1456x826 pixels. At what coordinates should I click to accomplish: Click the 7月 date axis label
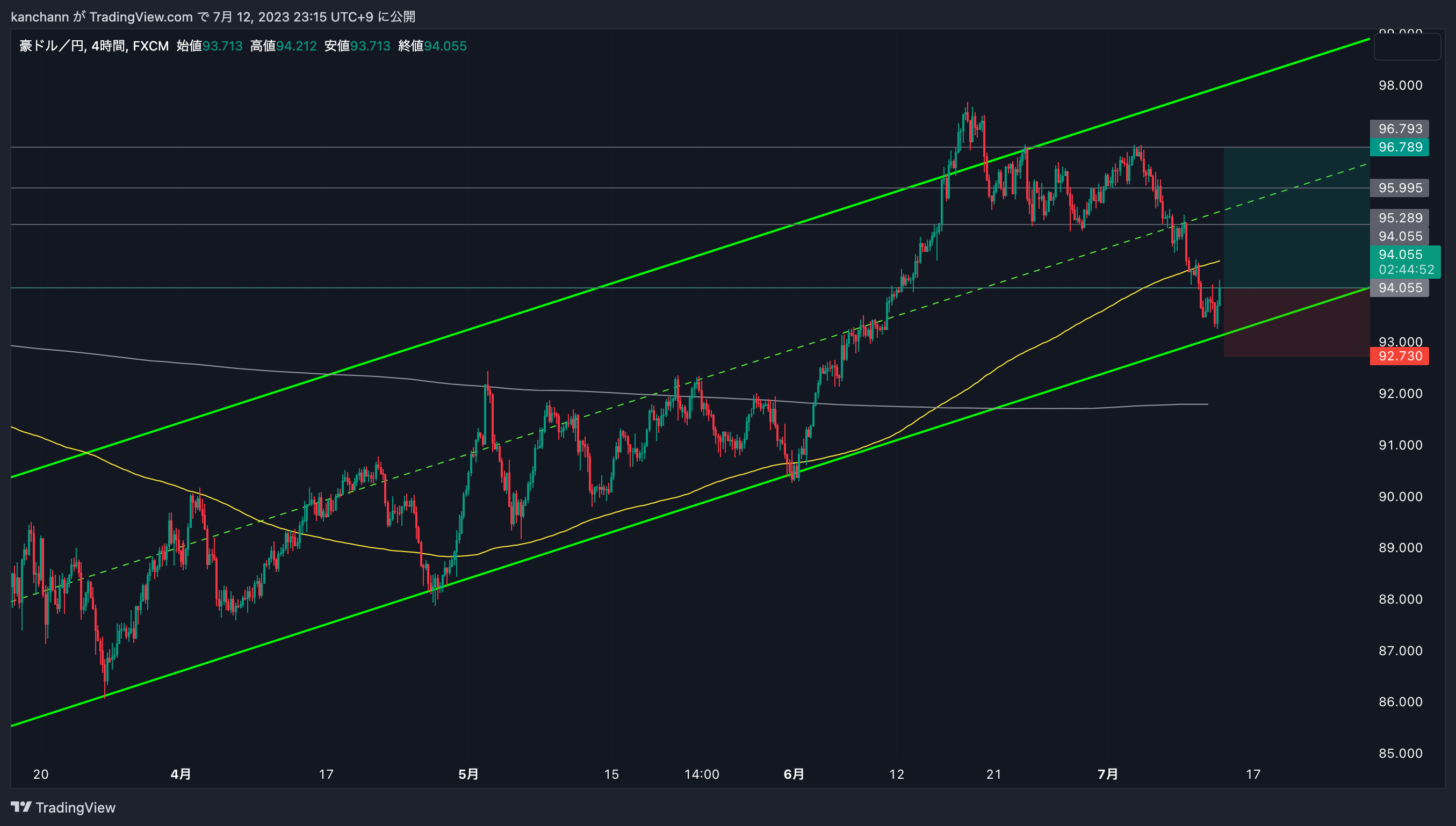(1108, 774)
